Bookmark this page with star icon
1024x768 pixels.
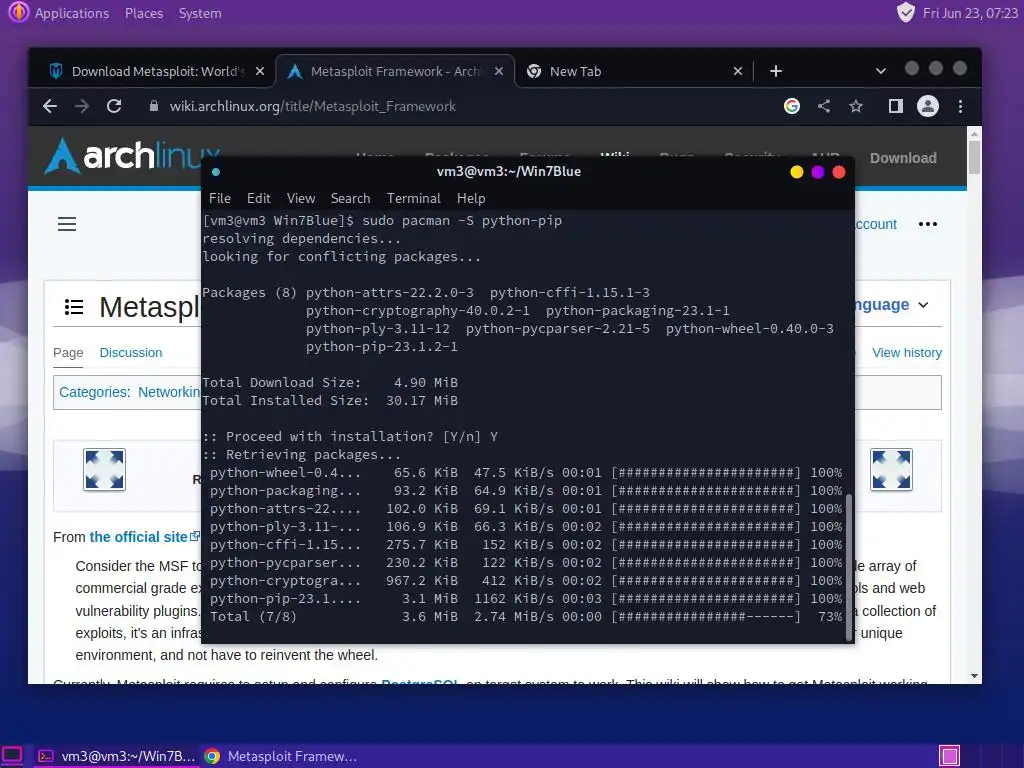(856, 106)
